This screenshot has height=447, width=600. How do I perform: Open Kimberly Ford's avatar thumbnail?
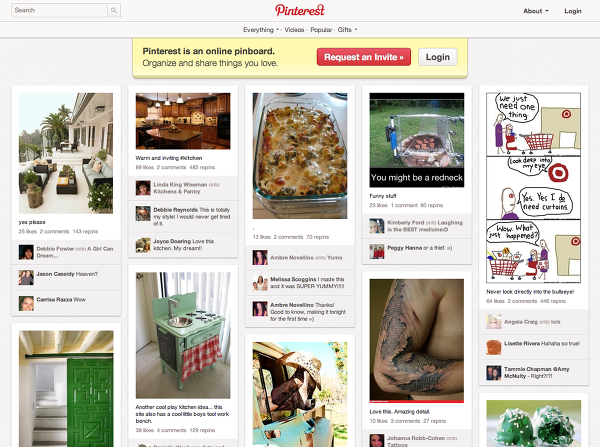pyautogui.click(x=377, y=226)
